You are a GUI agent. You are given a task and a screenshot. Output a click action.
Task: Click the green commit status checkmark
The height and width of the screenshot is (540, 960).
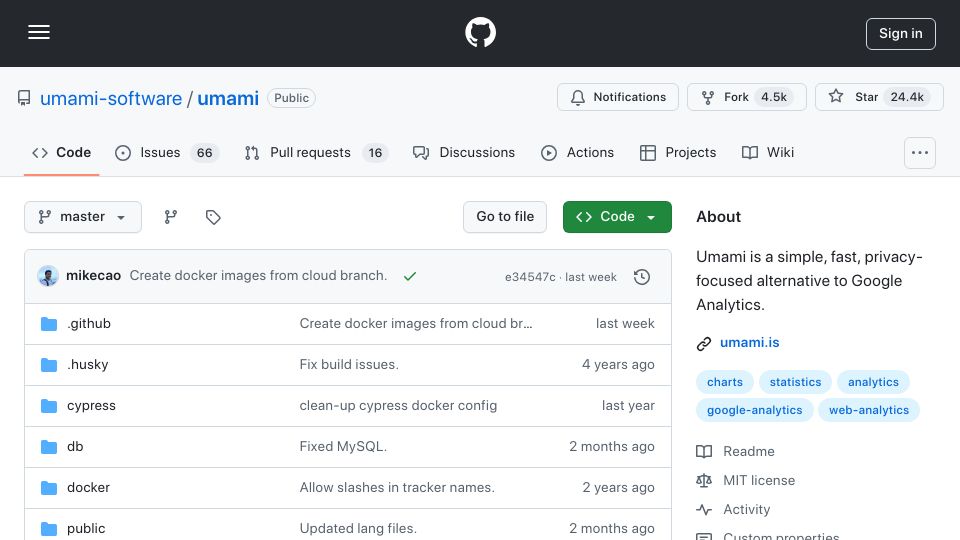pyautogui.click(x=410, y=276)
